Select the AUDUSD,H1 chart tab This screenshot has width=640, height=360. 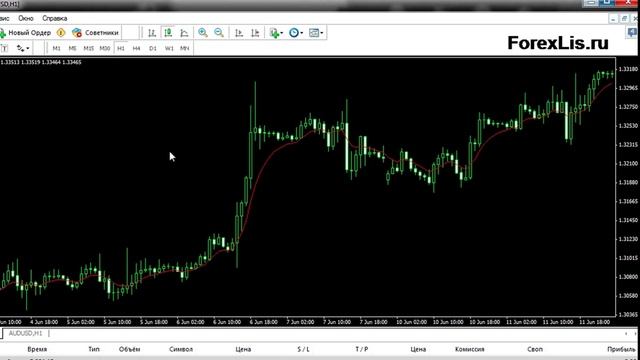pyautogui.click(x=25, y=333)
